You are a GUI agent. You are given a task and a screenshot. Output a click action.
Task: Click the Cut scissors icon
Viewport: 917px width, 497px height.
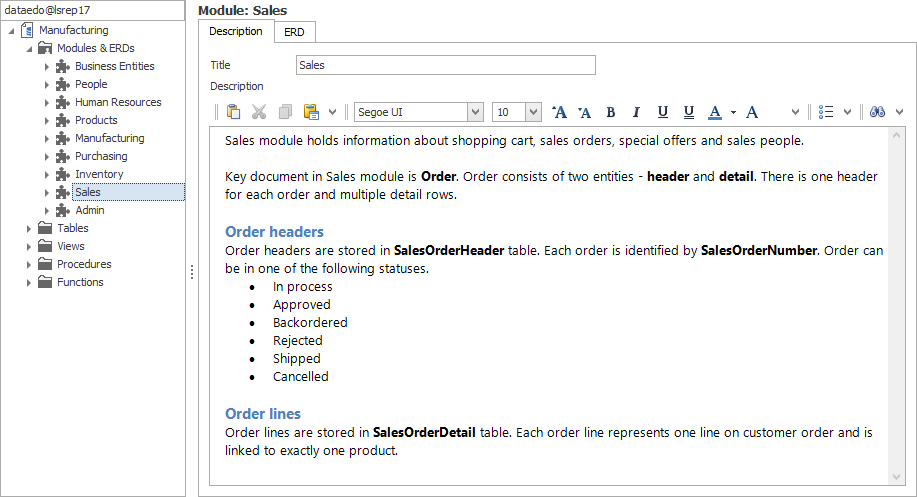coord(259,112)
